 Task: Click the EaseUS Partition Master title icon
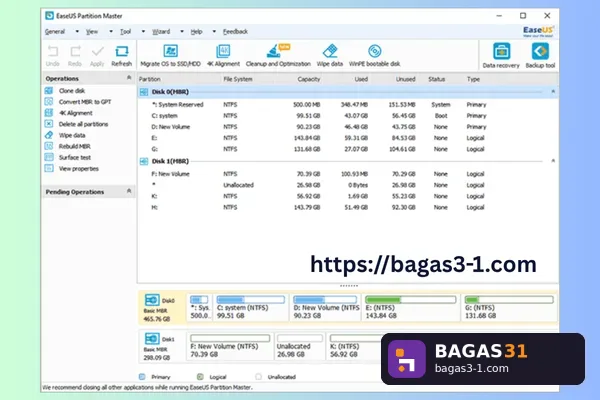(x=49, y=16)
